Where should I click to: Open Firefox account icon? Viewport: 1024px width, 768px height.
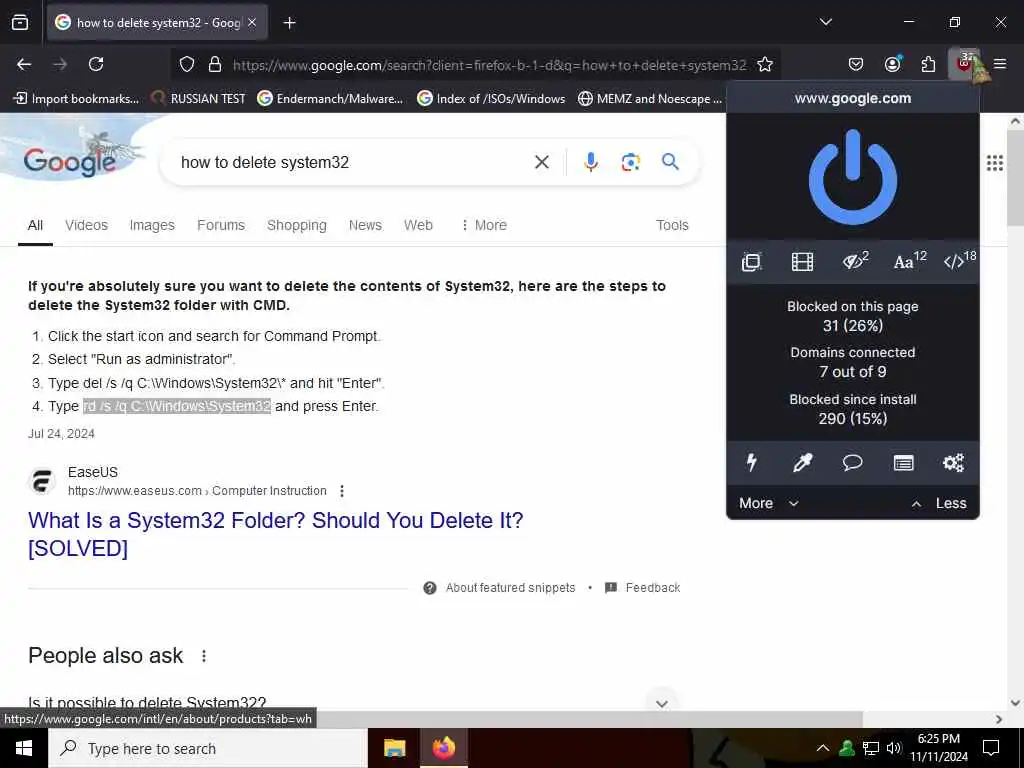[x=892, y=64]
